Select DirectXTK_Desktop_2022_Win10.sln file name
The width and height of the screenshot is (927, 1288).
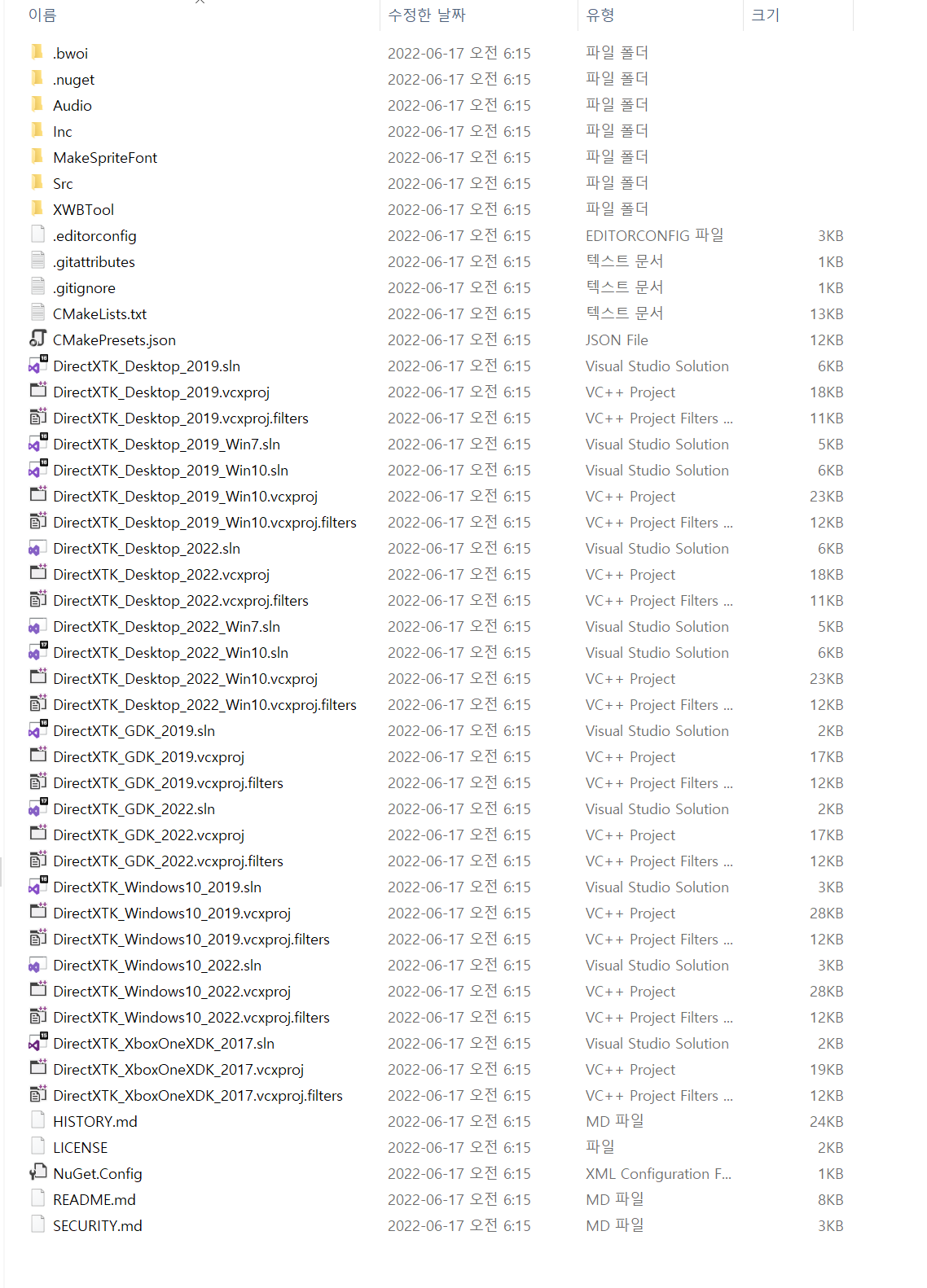pos(170,653)
